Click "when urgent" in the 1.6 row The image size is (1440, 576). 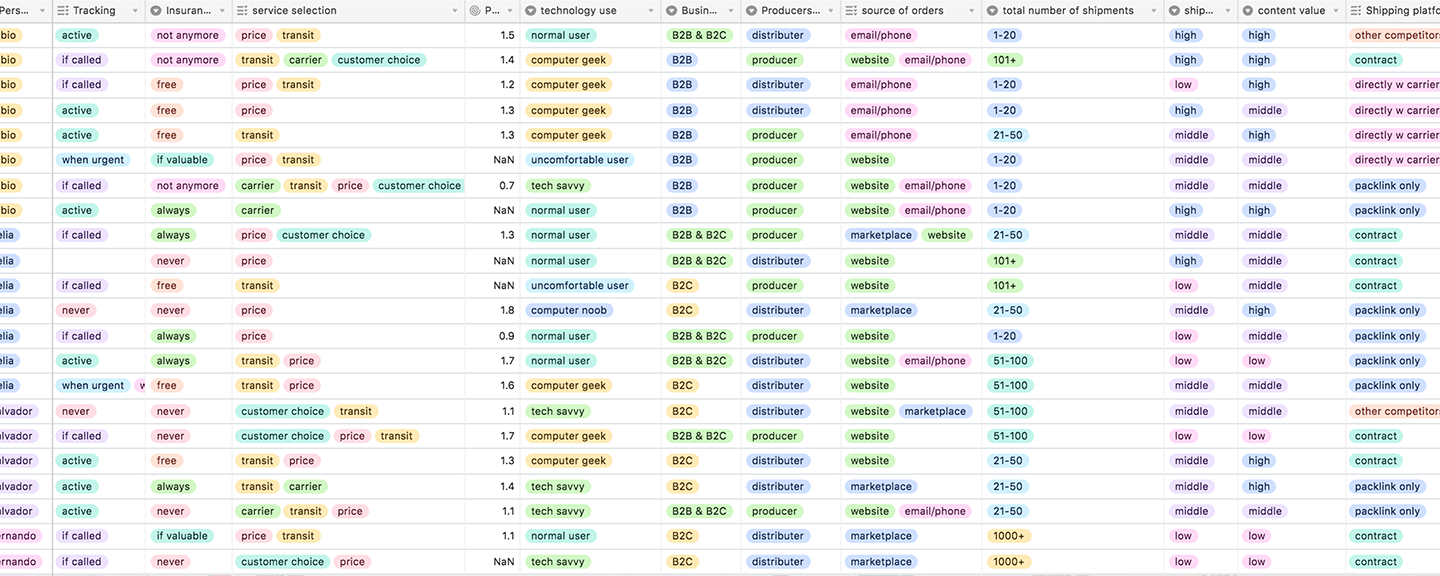point(93,386)
